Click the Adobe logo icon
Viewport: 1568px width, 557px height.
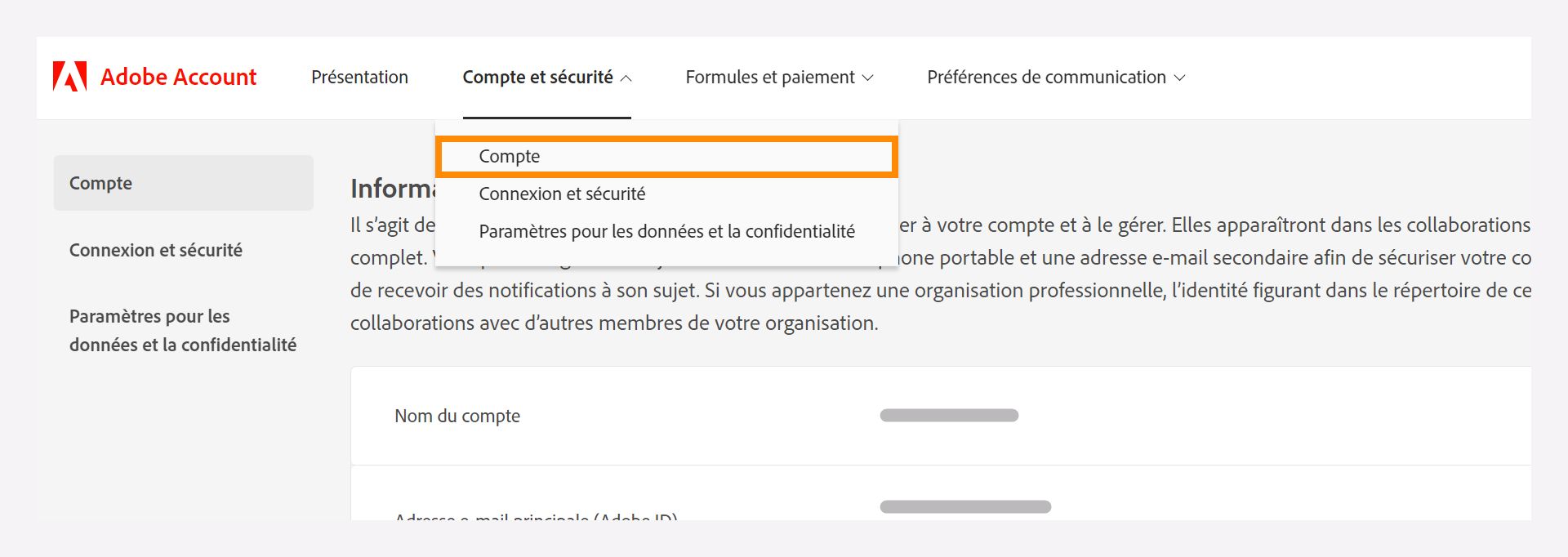(69, 76)
